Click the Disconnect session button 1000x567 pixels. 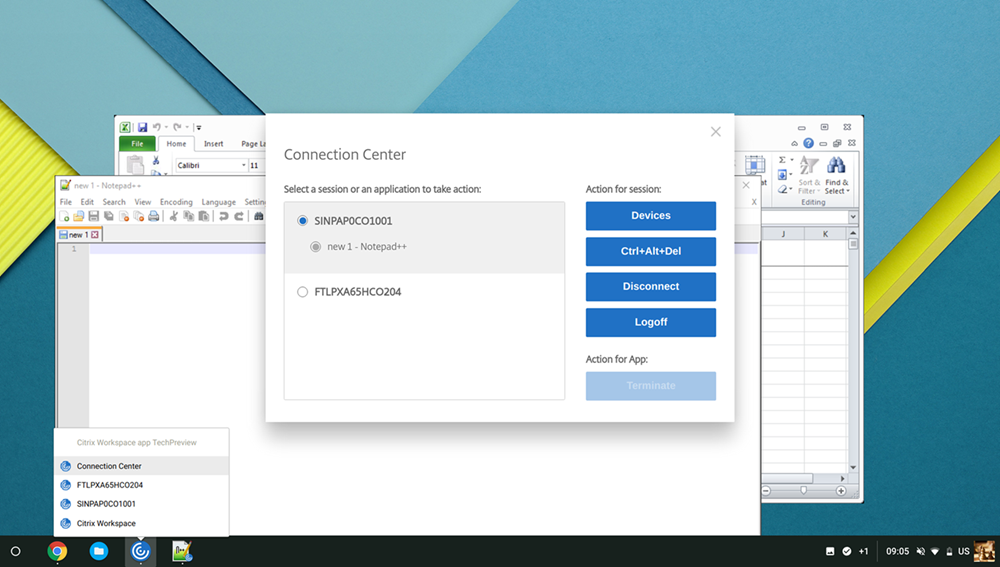tap(651, 286)
